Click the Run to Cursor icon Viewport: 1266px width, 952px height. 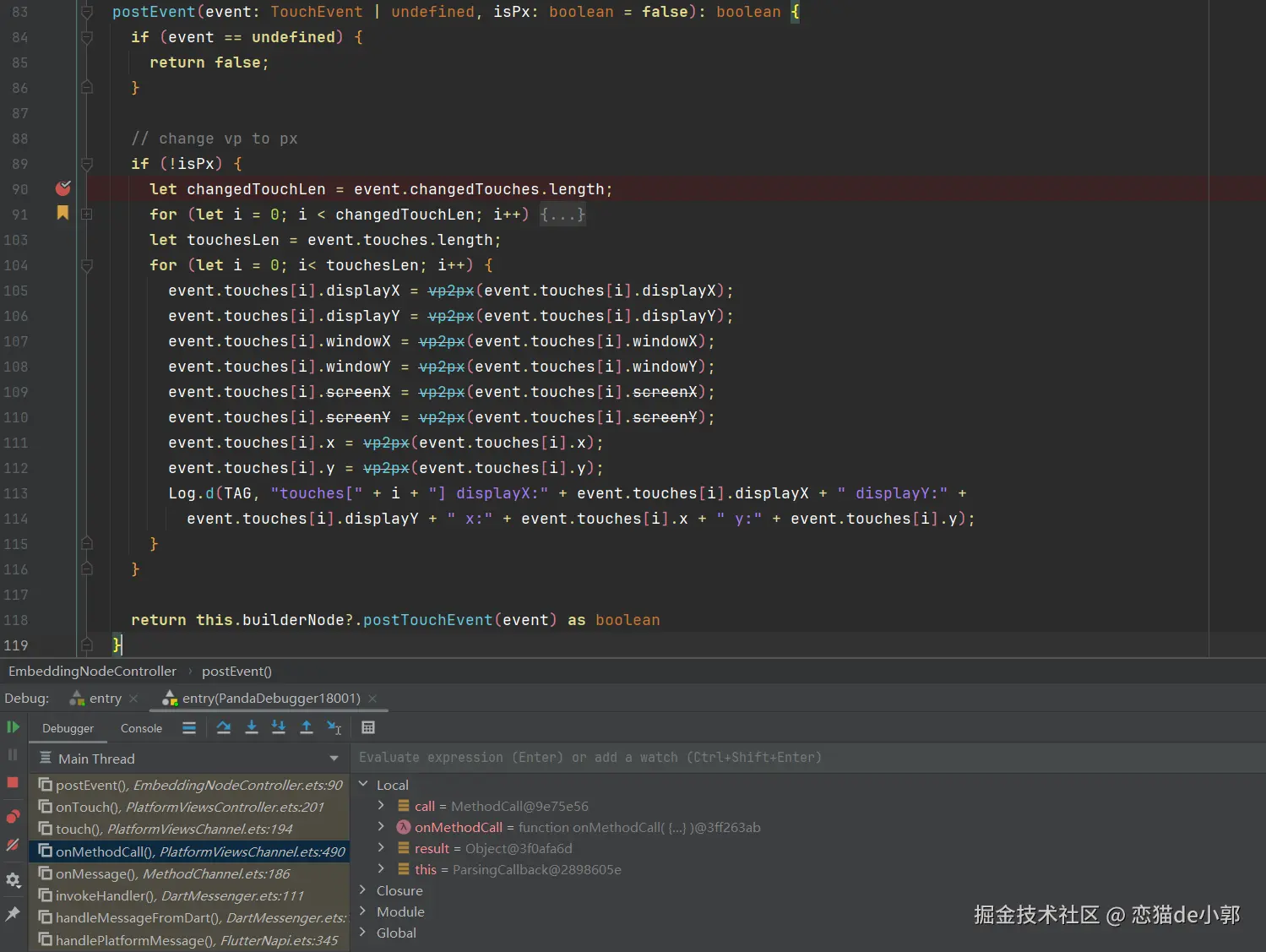334,727
